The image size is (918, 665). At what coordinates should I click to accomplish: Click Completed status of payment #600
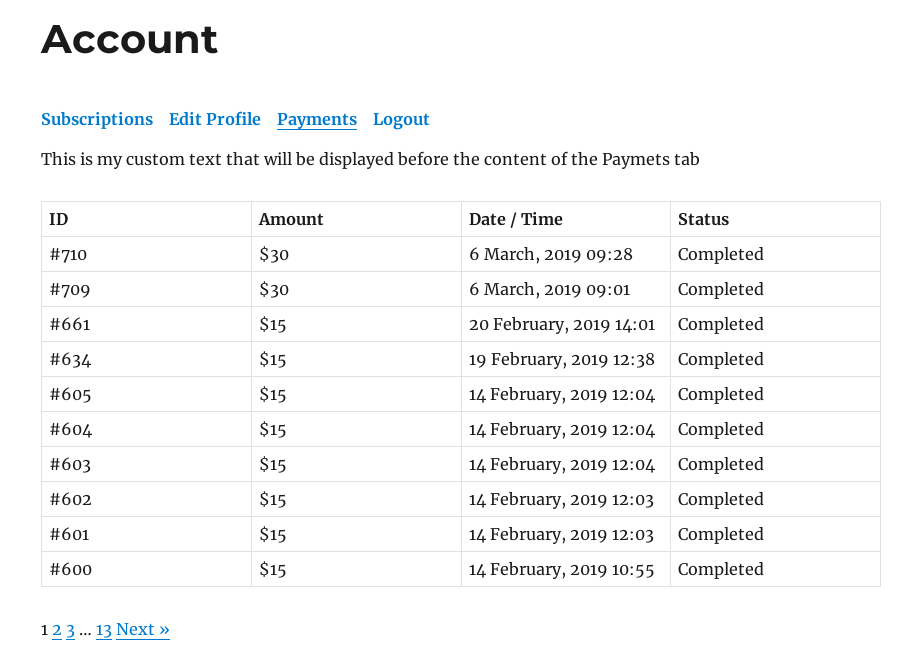pos(721,569)
